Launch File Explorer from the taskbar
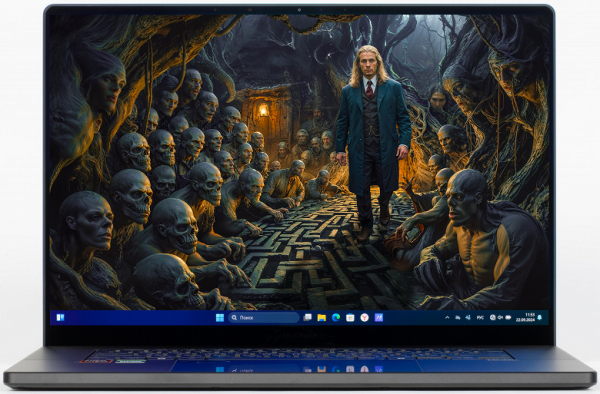Screen dimensions: 600x394 [x=321, y=317]
